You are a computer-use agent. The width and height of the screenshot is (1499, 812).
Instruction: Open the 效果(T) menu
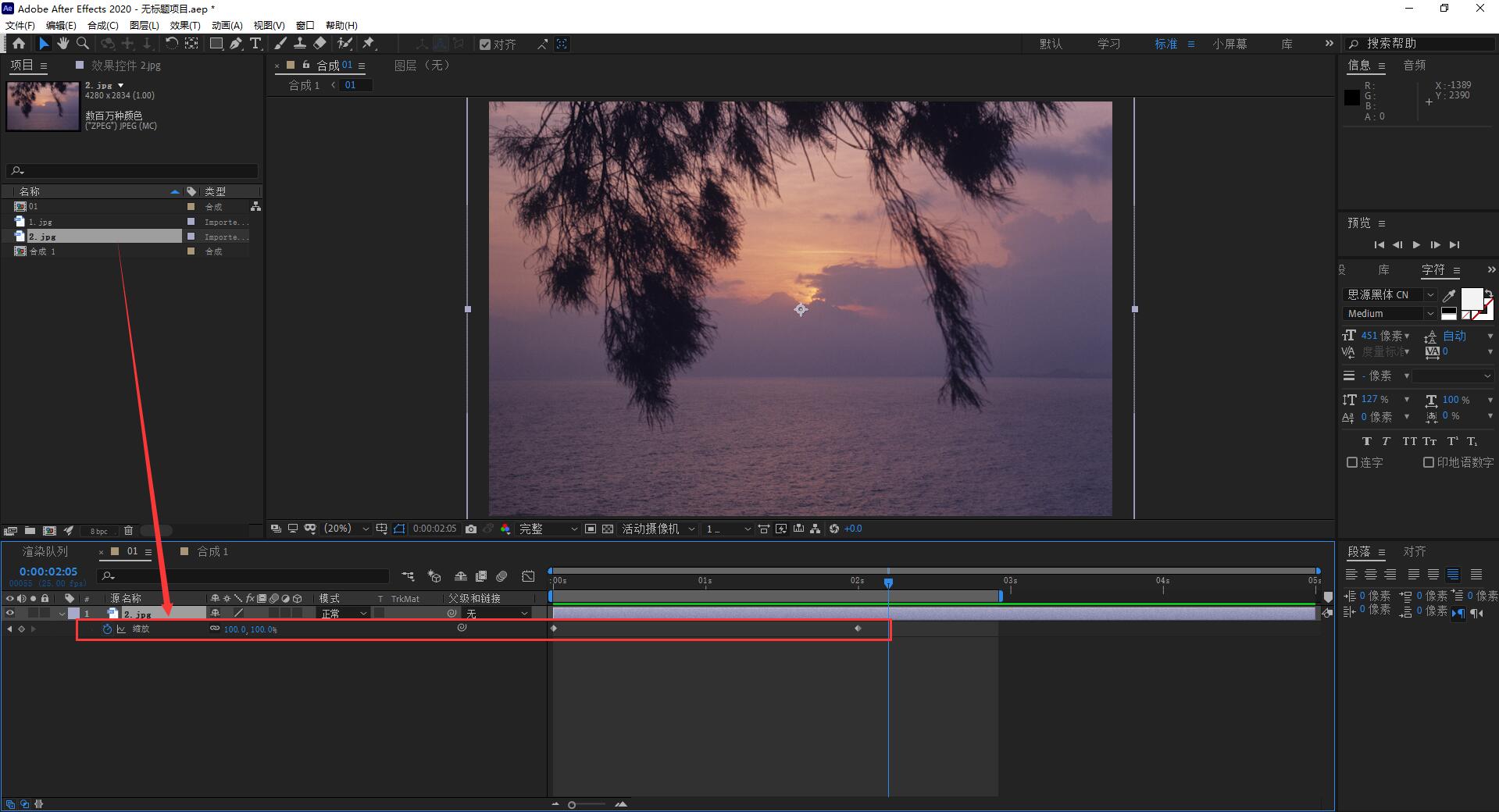185,25
